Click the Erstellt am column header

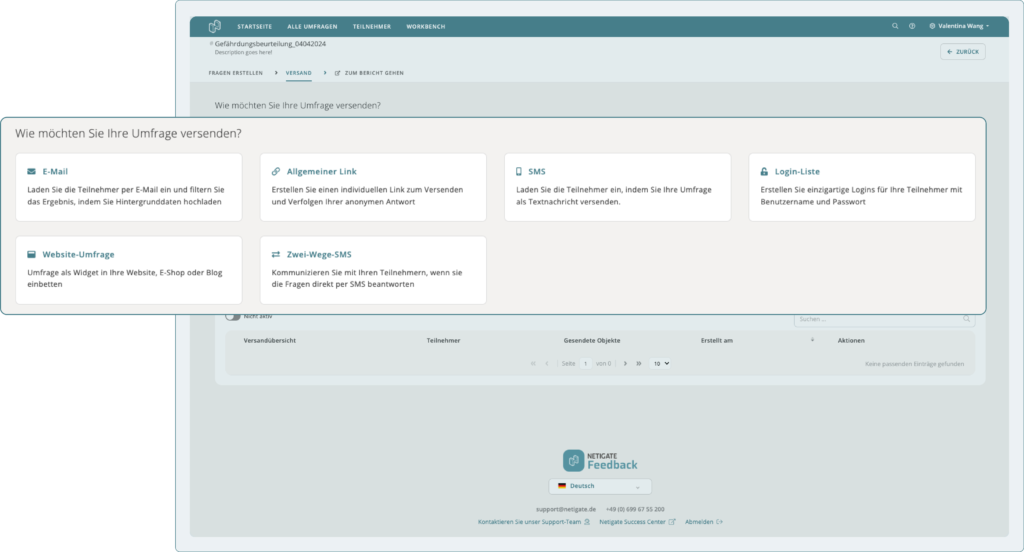coord(716,340)
